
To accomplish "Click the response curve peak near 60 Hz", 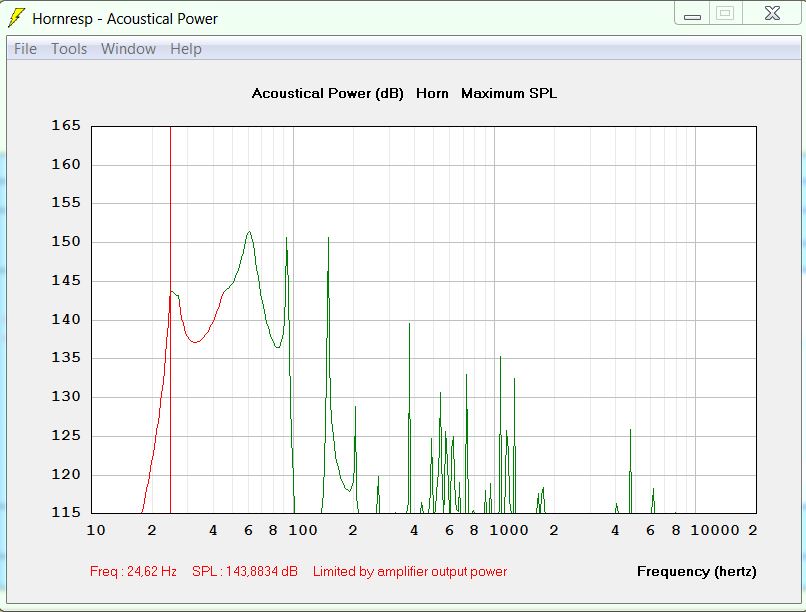I will click(249, 232).
